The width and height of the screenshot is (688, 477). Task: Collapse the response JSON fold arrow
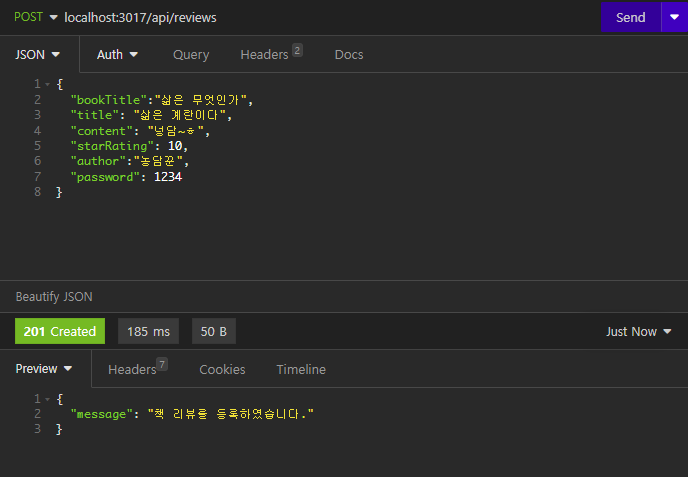point(47,399)
